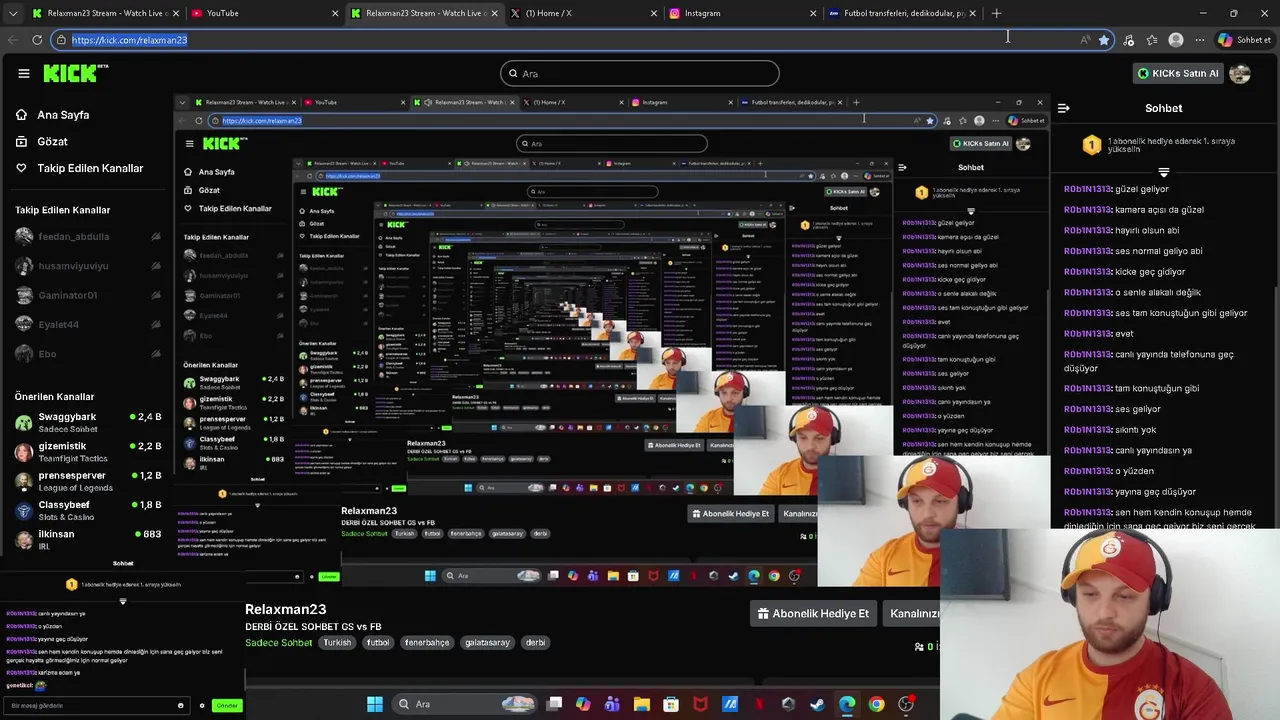The height and width of the screenshot is (720, 1280).
Task: Open followed channel Eyalet44
Action: click(88, 325)
